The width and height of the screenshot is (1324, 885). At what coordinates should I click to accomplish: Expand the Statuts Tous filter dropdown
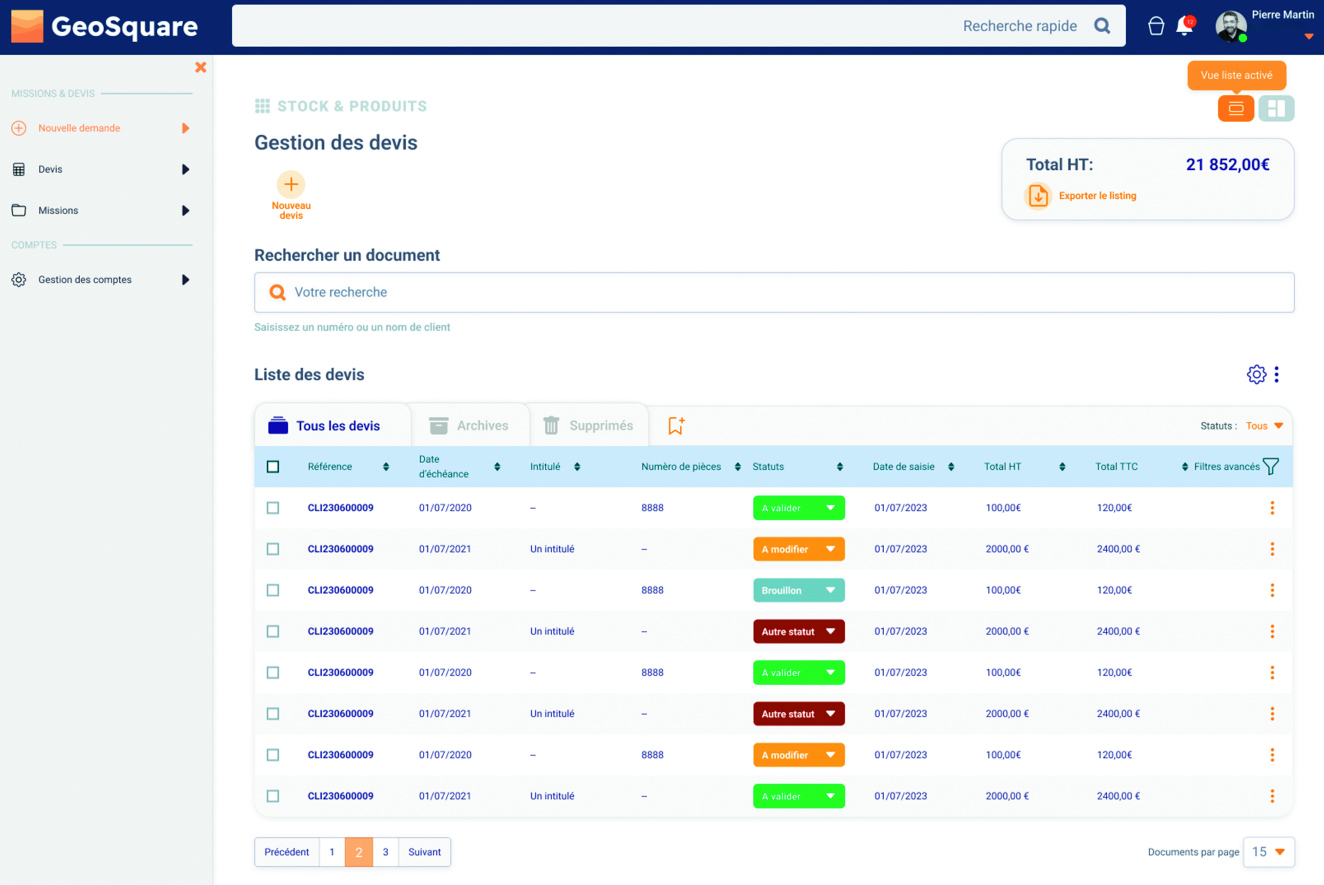coord(1265,426)
